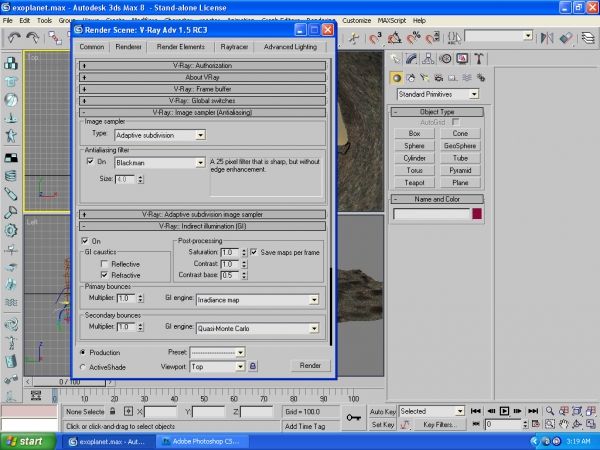Switch to the Common tab
The width and height of the screenshot is (600, 450).
point(92,47)
